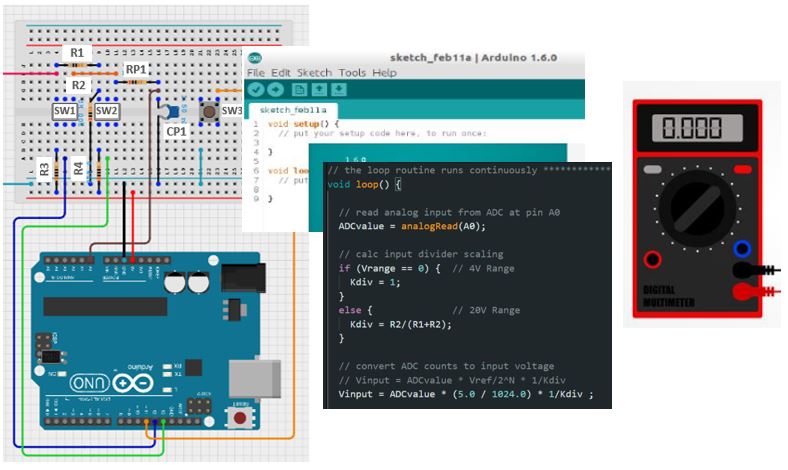Click the R1 resistor body on the breadboard
788x470 pixels.
77,65
